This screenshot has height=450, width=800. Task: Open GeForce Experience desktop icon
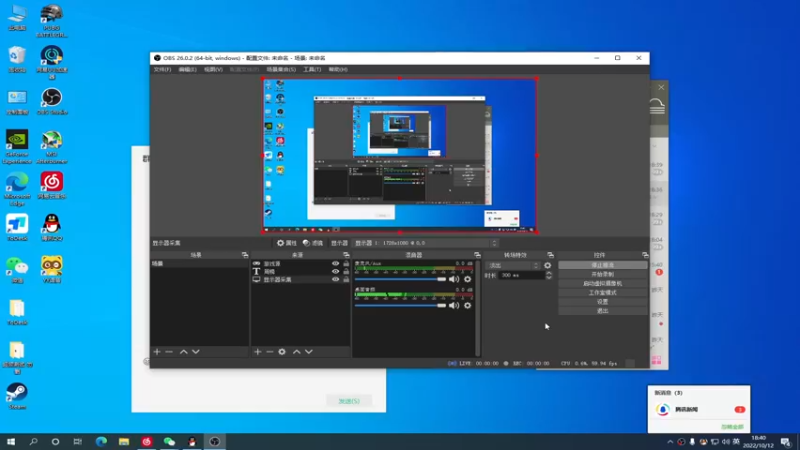17,147
